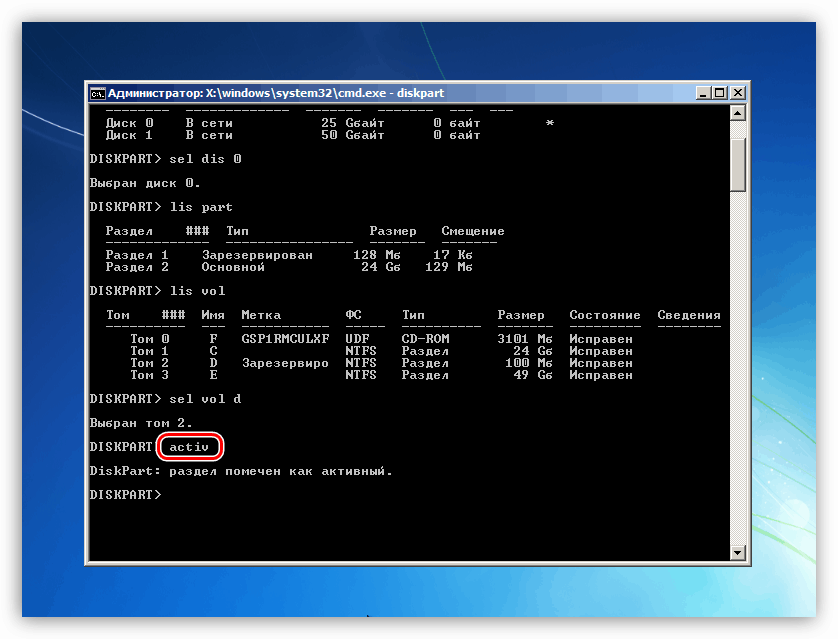The image size is (838, 639).
Task: Click 'Основной' in the Раздел 2 row
Action: [x=233, y=267]
